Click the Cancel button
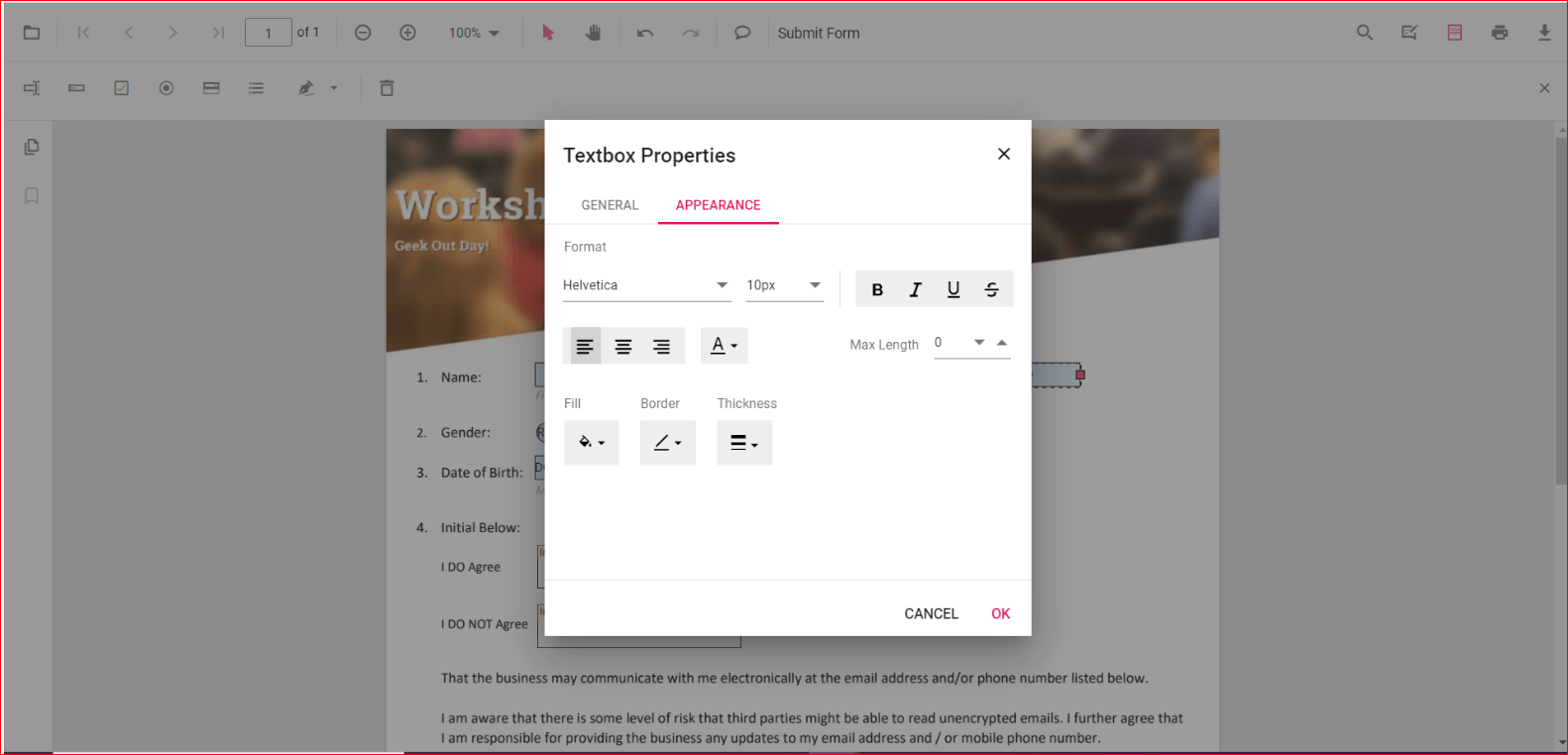Viewport: 1568px width, 755px height. (931, 613)
